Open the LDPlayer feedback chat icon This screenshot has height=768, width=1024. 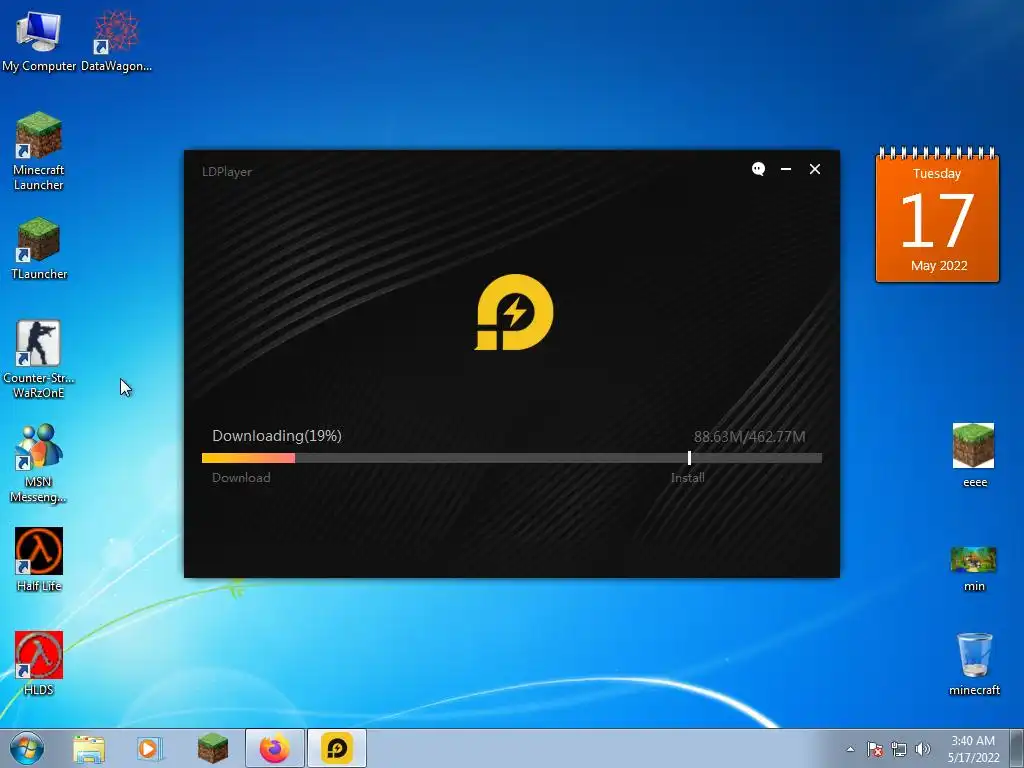point(758,169)
